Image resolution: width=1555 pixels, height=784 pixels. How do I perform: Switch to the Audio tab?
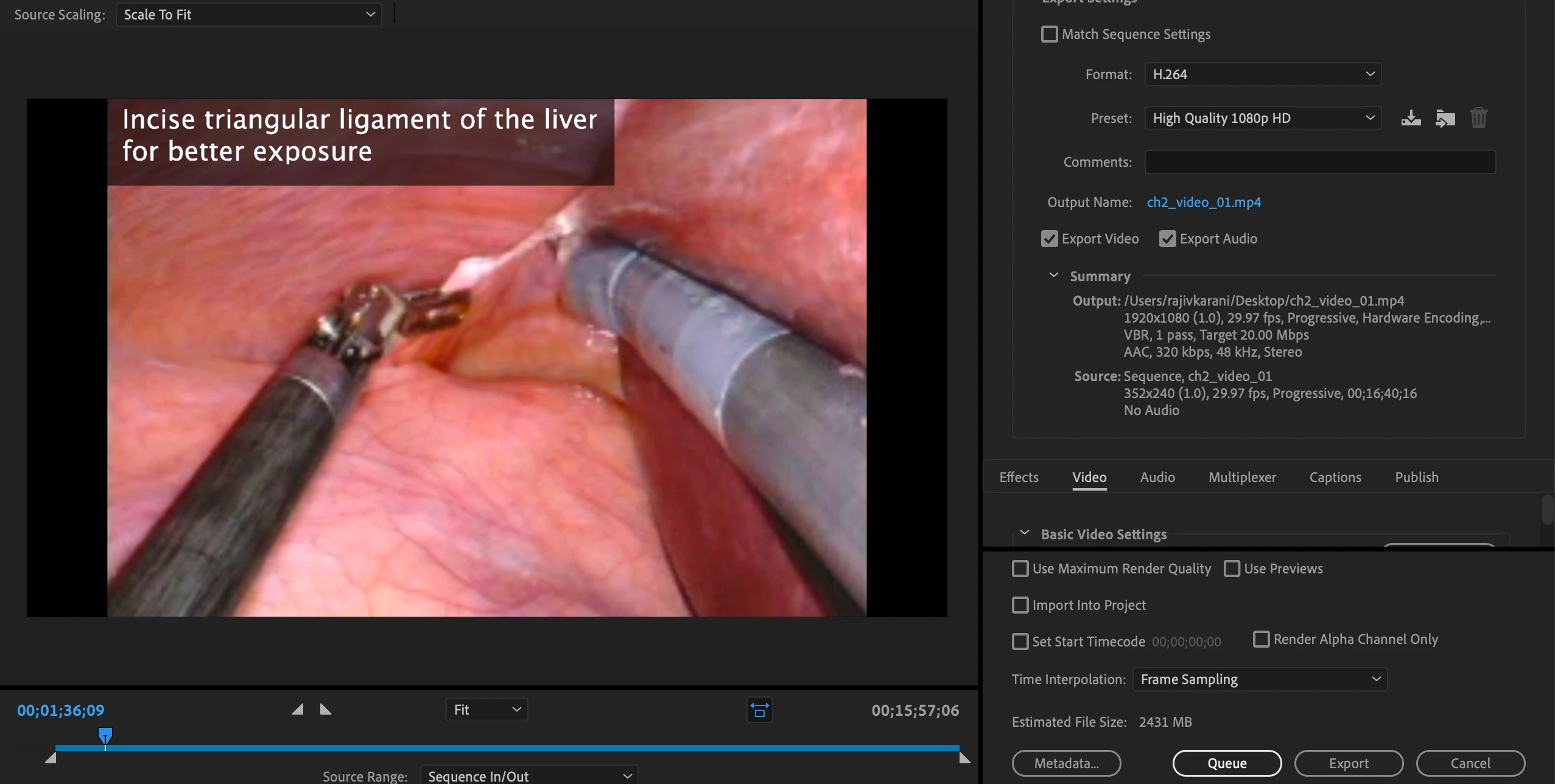pos(1157,477)
